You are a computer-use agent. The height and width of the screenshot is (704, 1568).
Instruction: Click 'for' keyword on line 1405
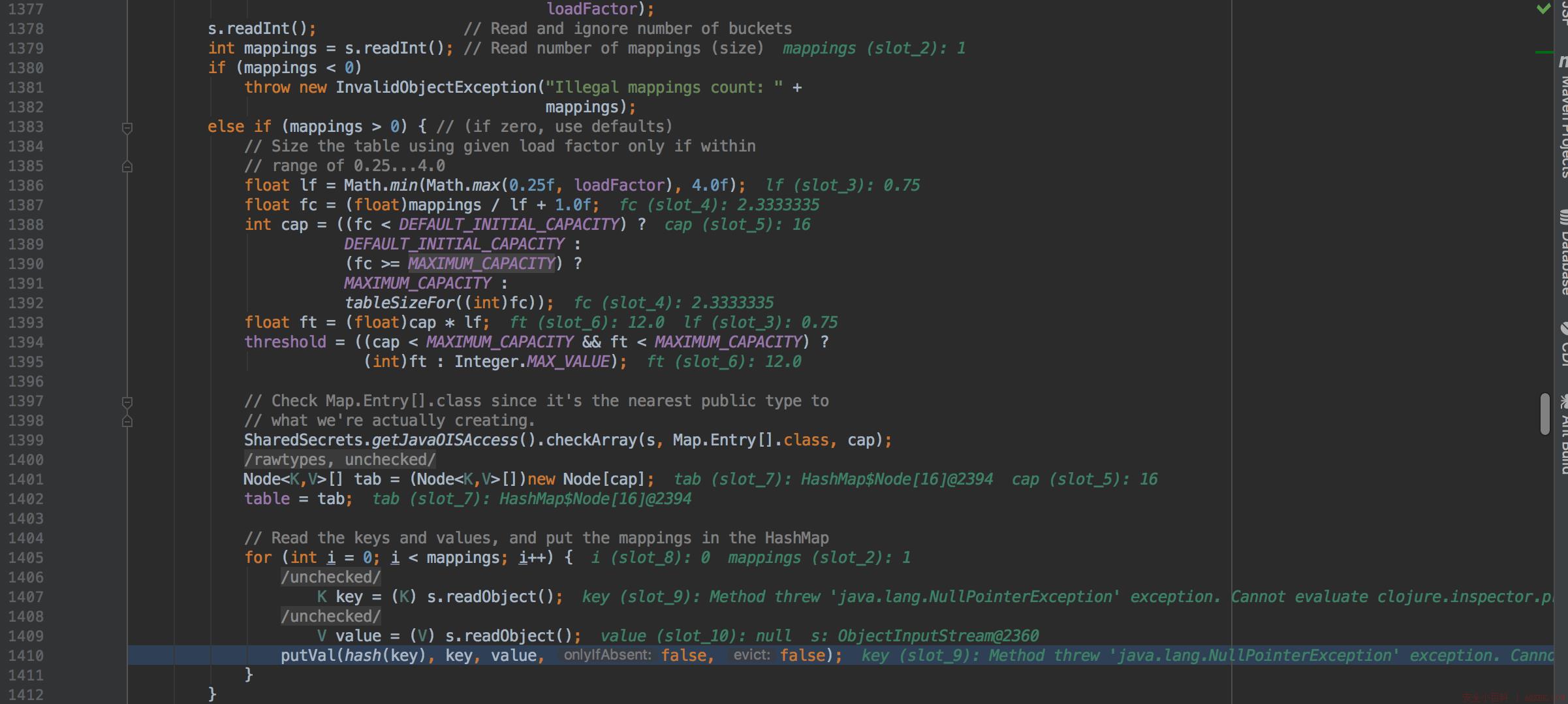(258, 558)
